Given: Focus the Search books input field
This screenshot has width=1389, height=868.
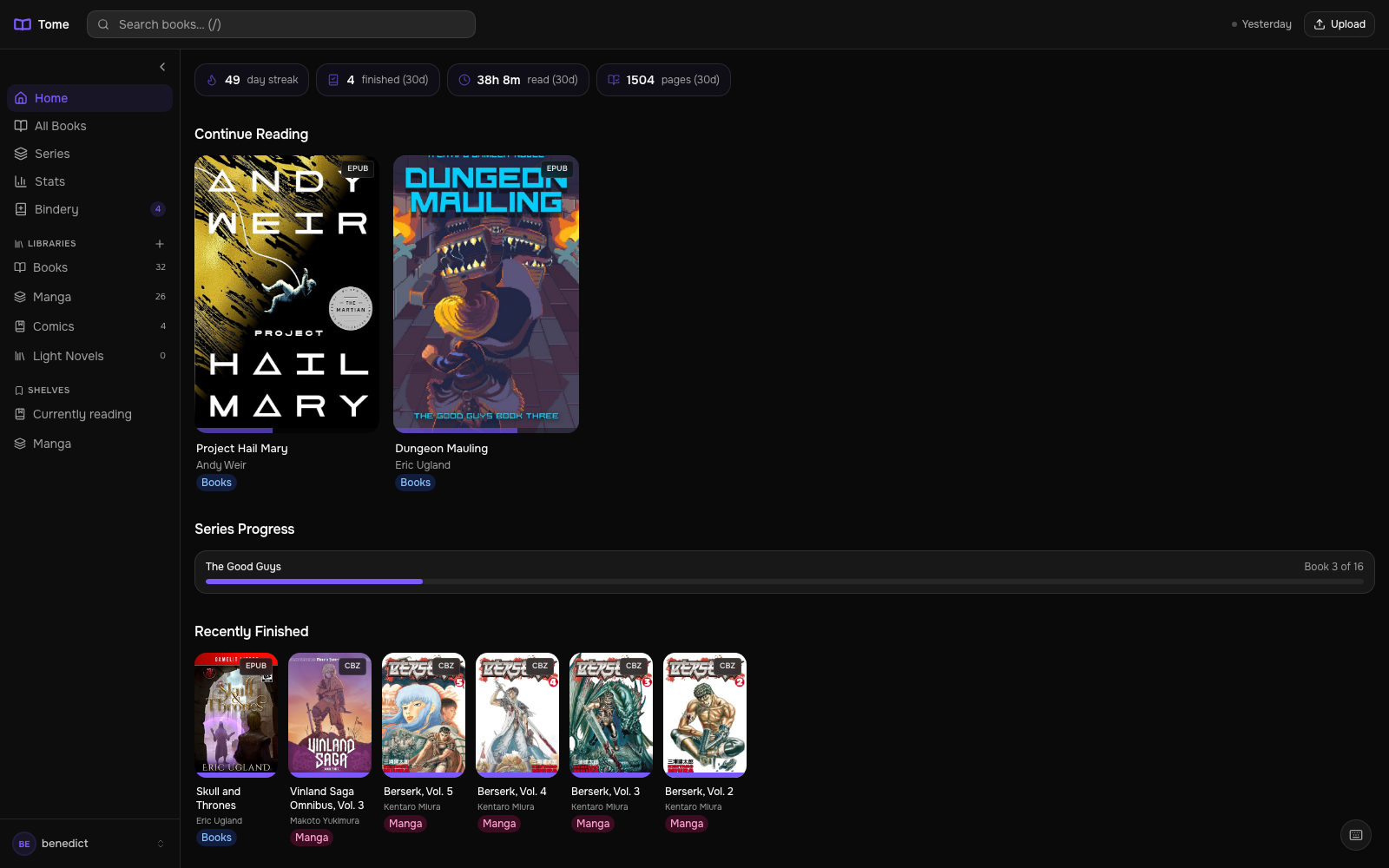Looking at the screenshot, I should pyautogui.click(x=280, y=24).
